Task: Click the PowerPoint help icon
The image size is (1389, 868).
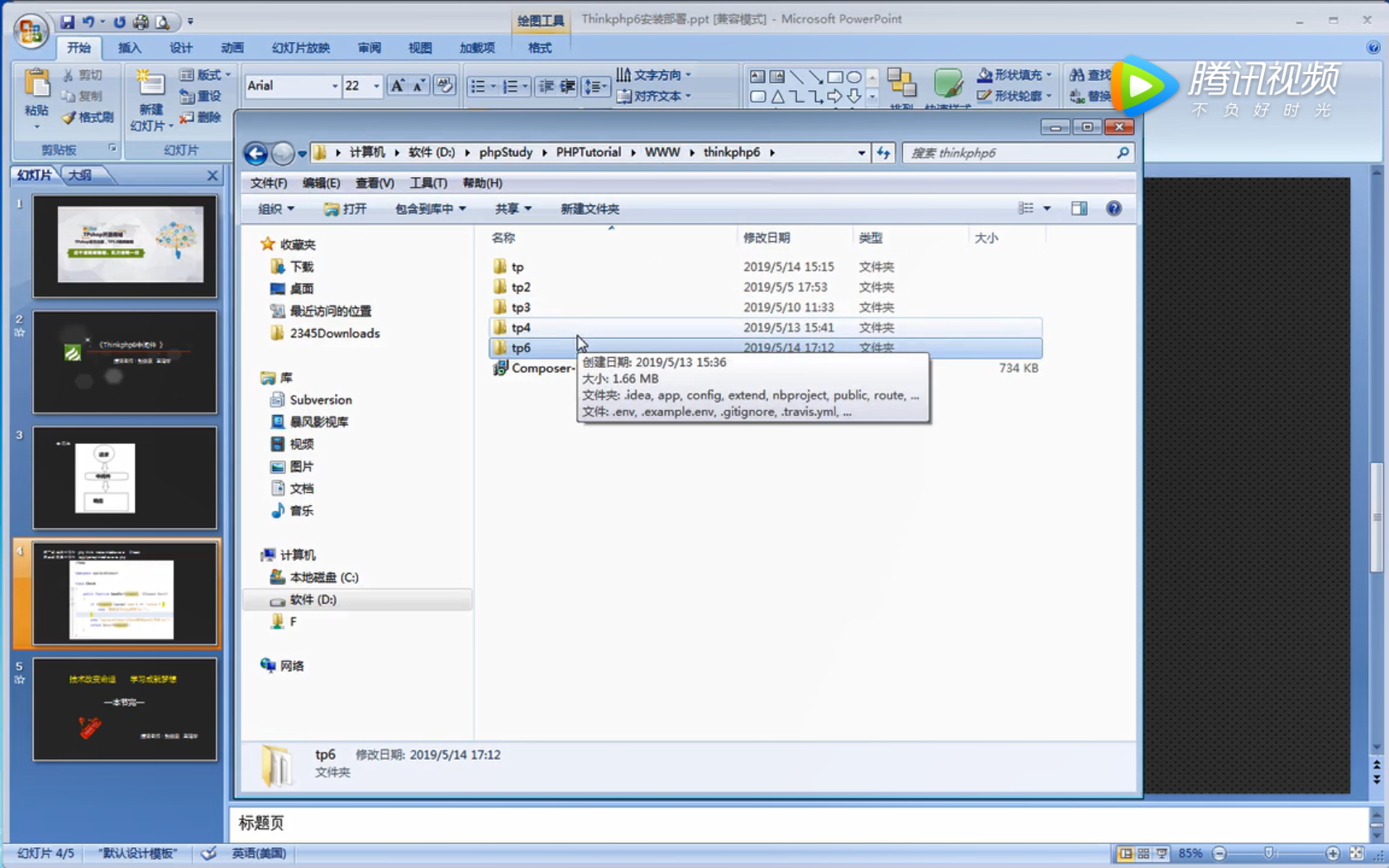Action: click(x=1373, y=48)
